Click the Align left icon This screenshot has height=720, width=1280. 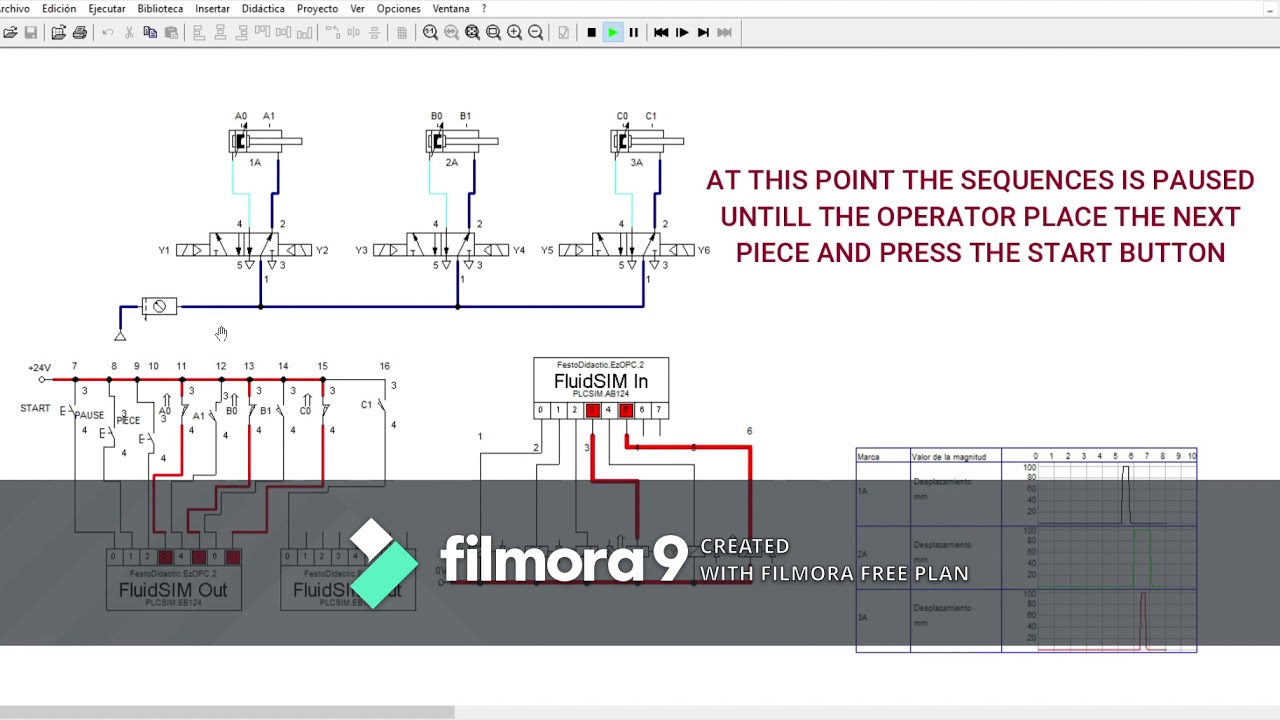(x=199, y=33)
